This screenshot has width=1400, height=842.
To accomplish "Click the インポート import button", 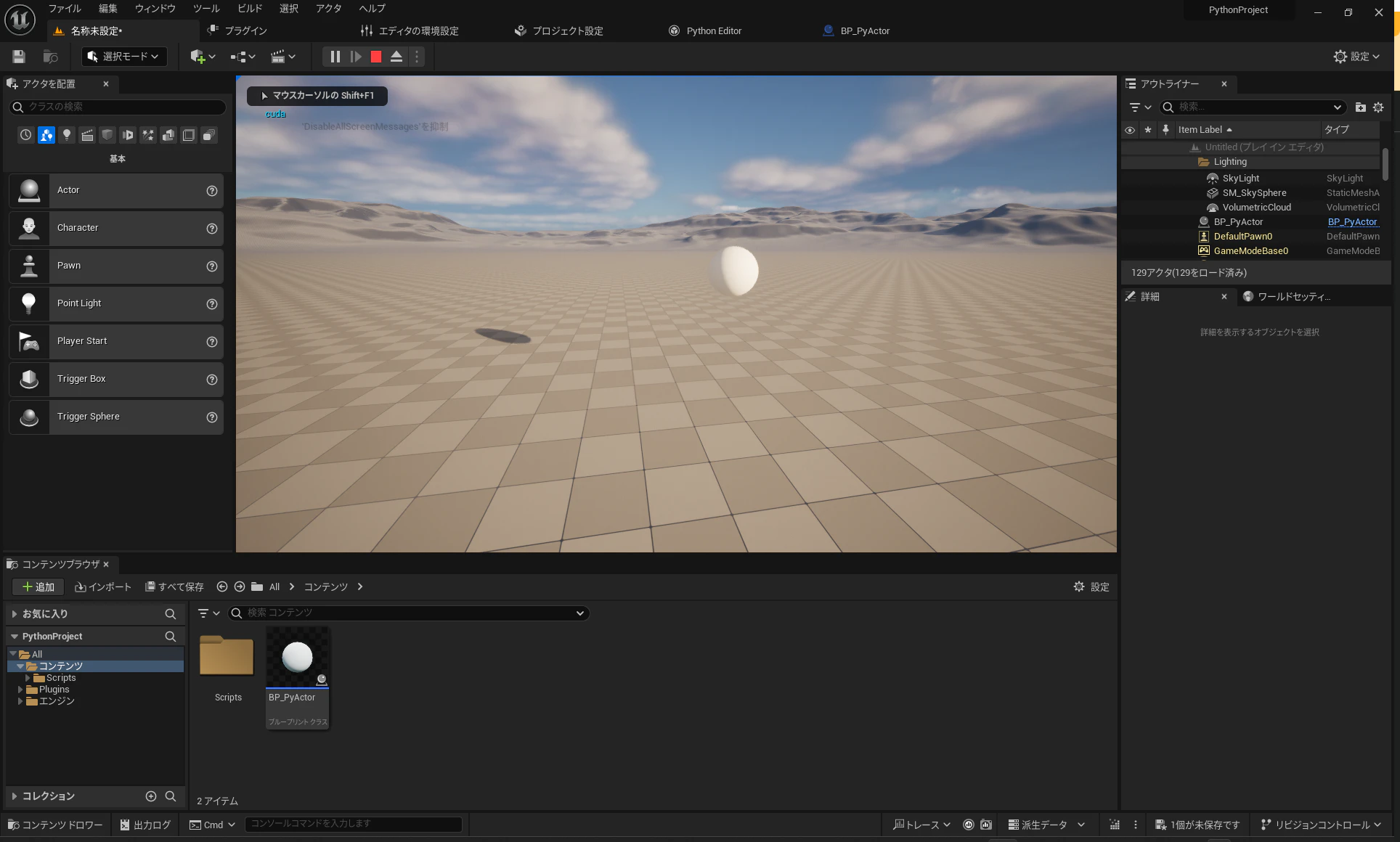I will click(x=103, y=587).
